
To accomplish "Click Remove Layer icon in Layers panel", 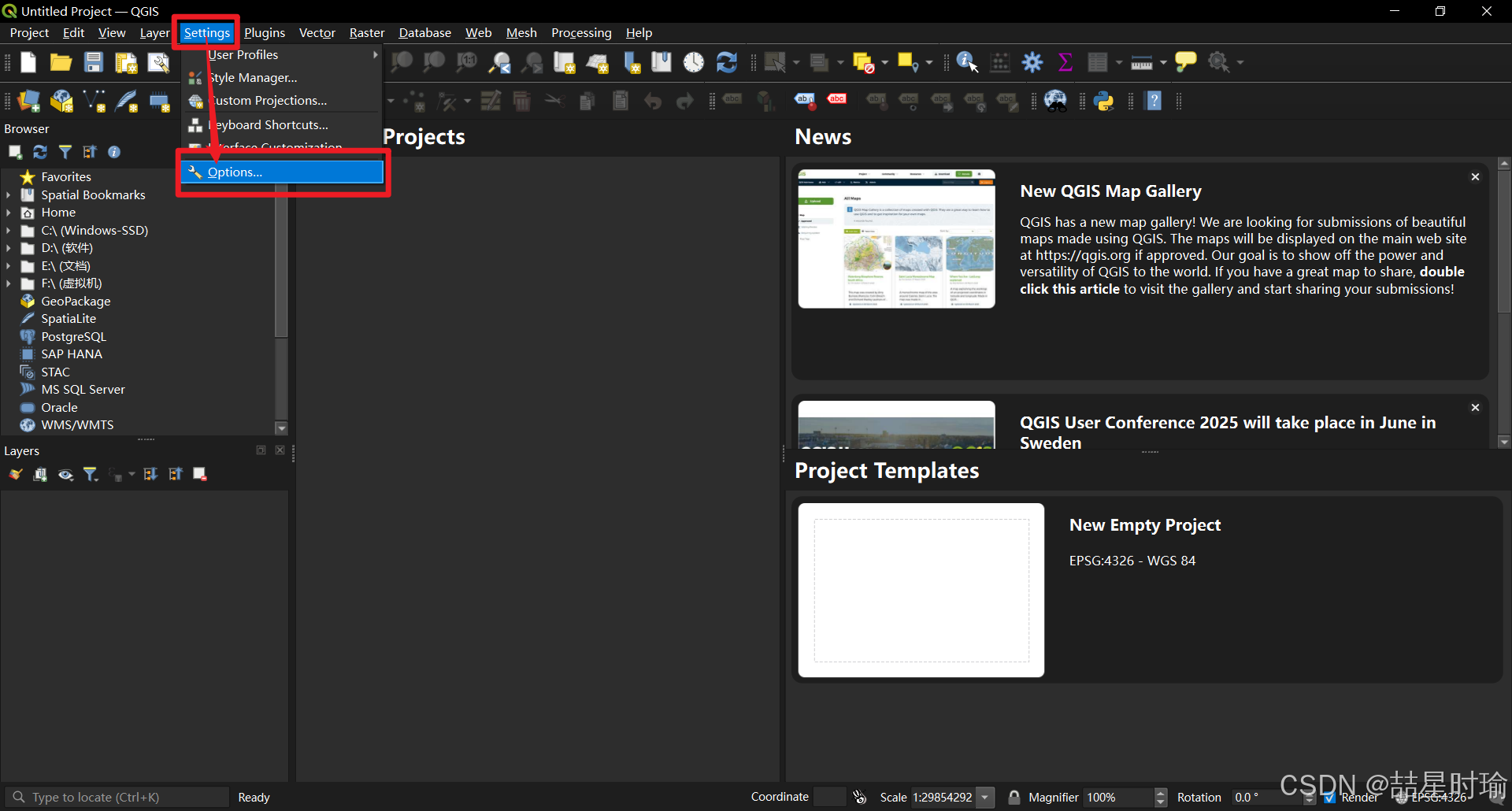I will pos(200,474).
